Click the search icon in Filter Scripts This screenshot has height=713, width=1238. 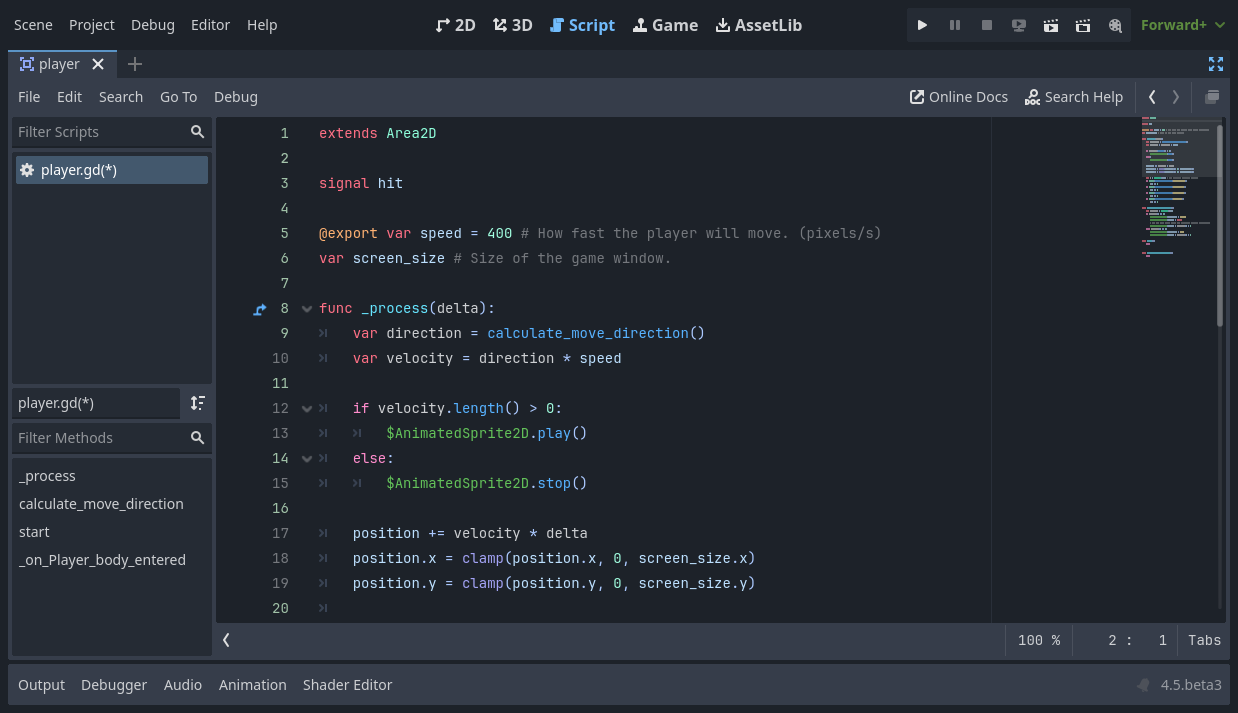click(197, 131)
